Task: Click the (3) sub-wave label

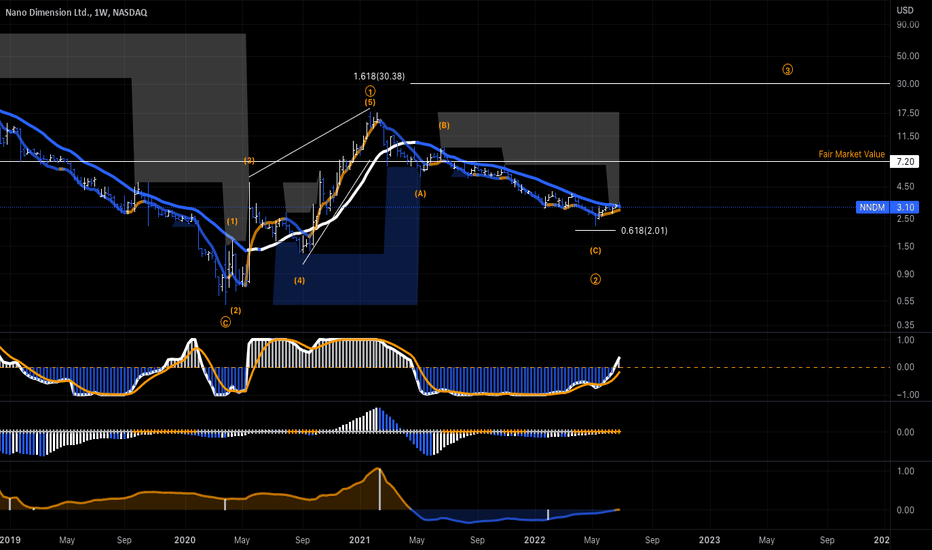Action: 249,161
